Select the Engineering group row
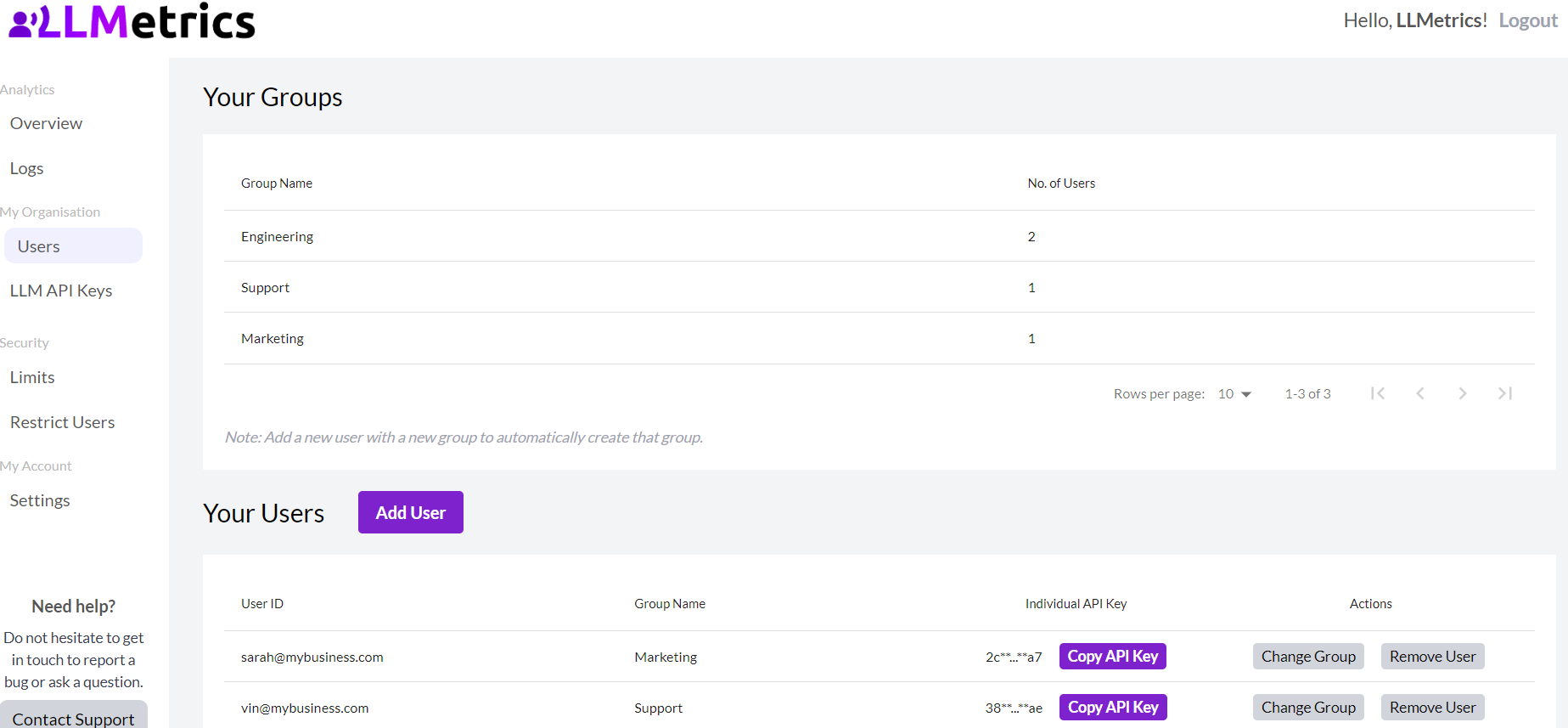The image size is (1568, 728). click(278, 237)
